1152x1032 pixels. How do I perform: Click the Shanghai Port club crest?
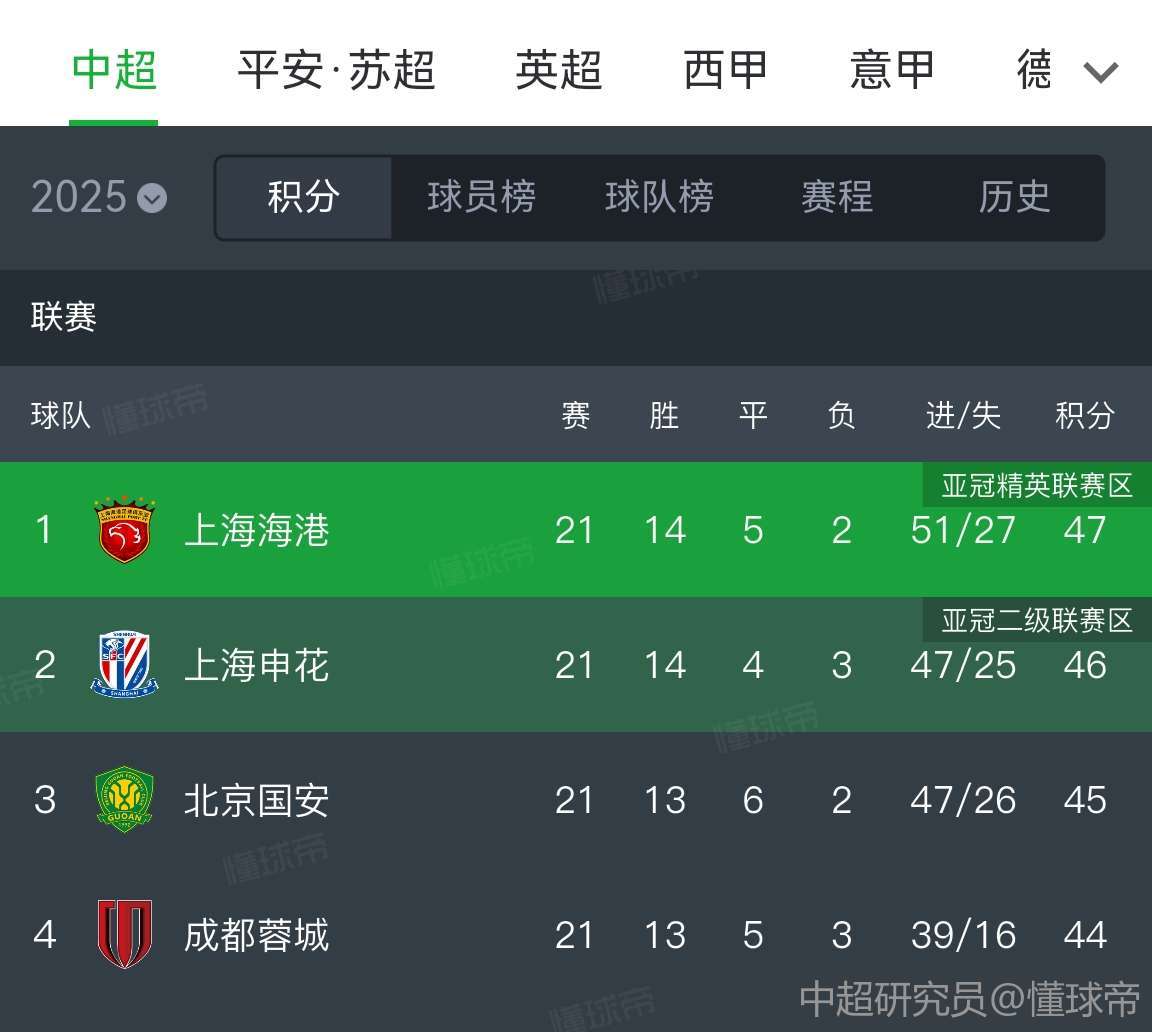tap(124, 530)
